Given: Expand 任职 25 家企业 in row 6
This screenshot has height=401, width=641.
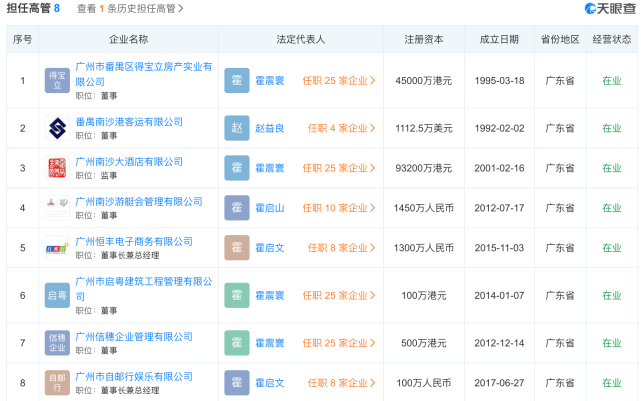Looking at the screenshot, I should point(339,296).
